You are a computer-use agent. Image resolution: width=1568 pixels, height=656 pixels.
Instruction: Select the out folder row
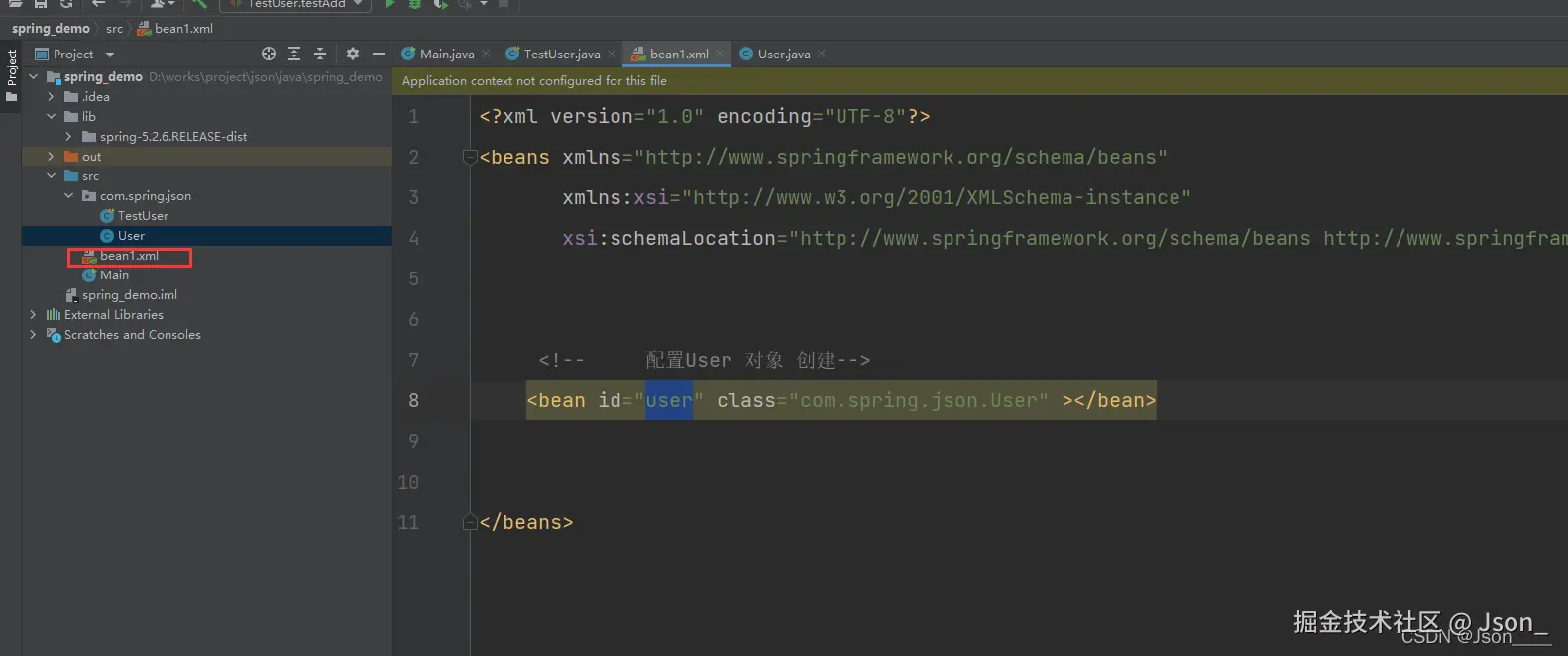206,156
